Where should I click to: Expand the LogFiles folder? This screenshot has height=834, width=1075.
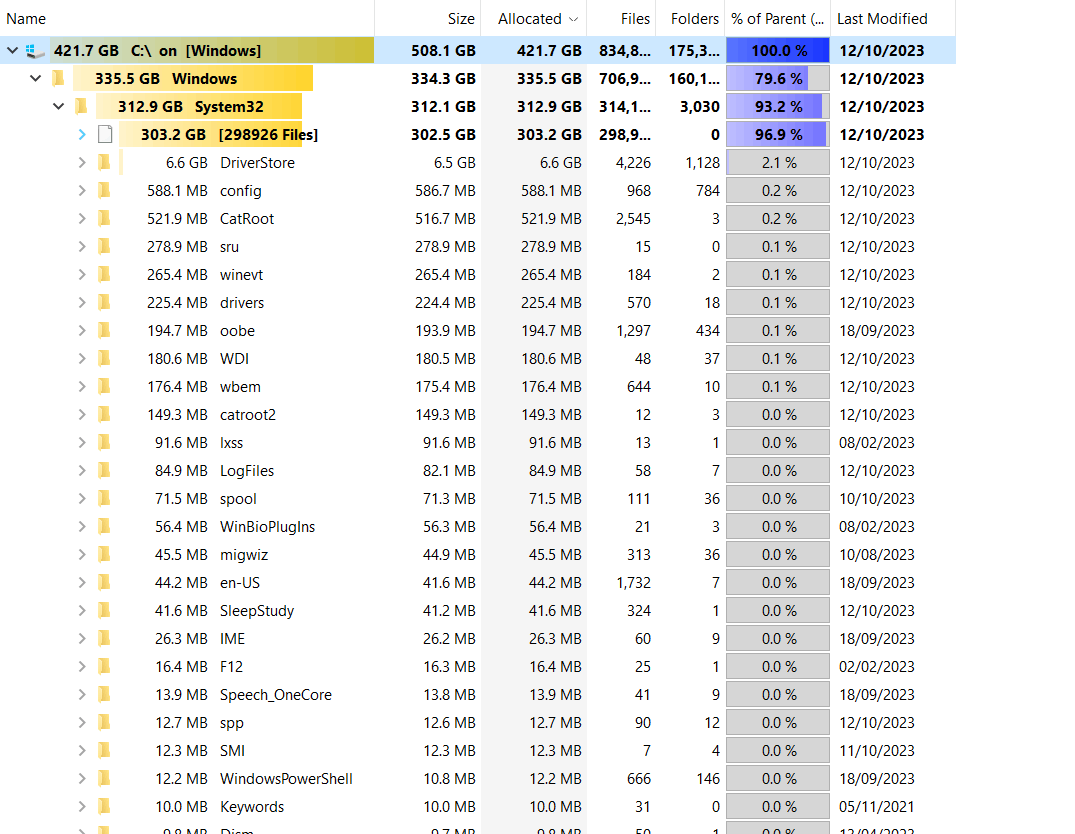tap(82, 470)
